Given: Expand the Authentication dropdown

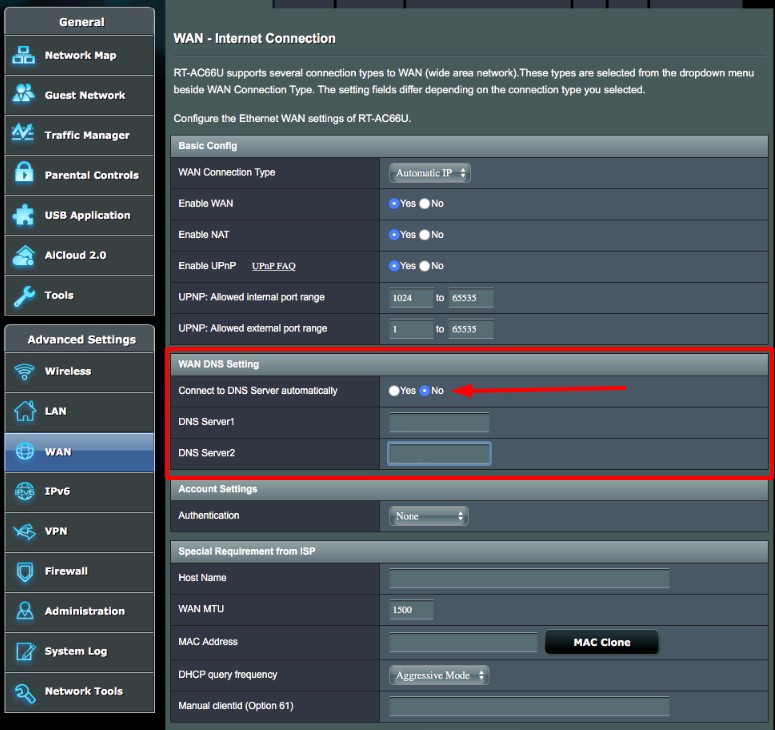Looking at the screenshot, I should click(x=429, y=517).
